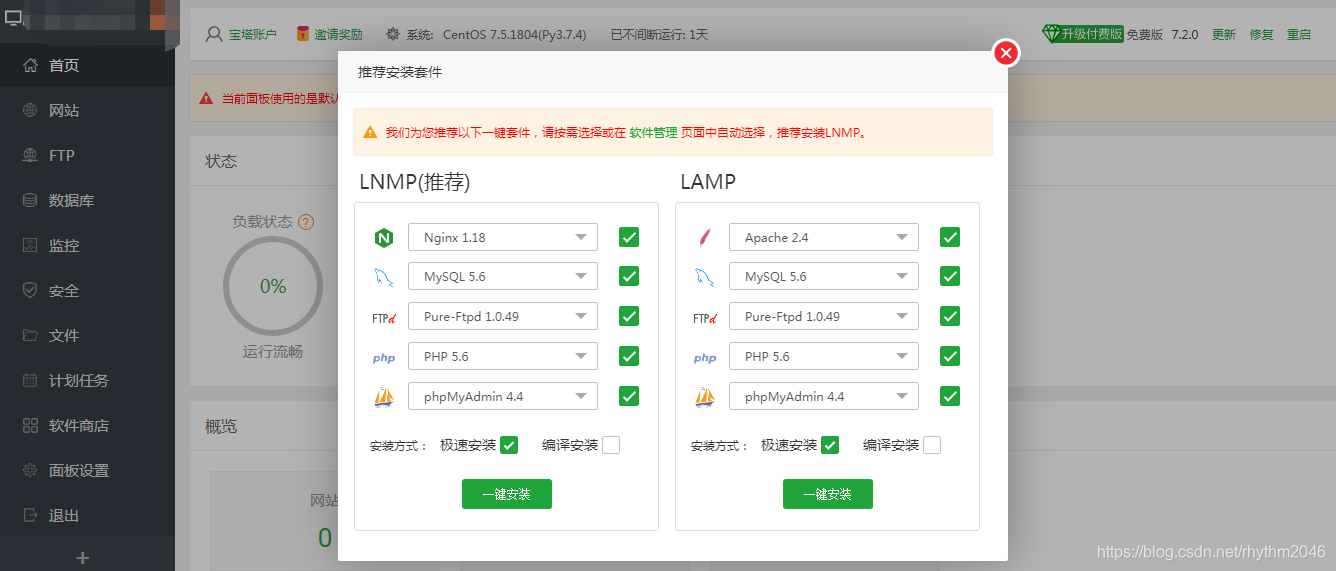
Task: Uncheck LNMP Pure-Ftpd checkbox
Action: (x=629, y=316)
